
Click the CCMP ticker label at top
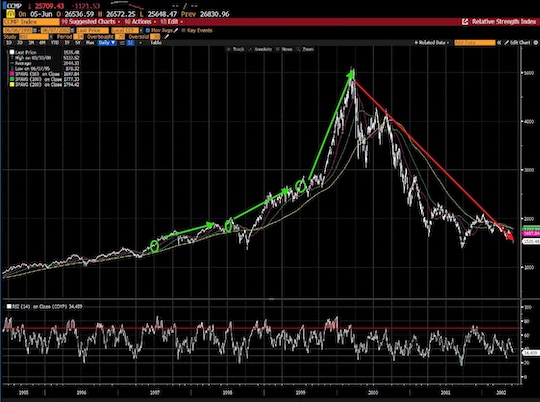(x=14, y=6)
